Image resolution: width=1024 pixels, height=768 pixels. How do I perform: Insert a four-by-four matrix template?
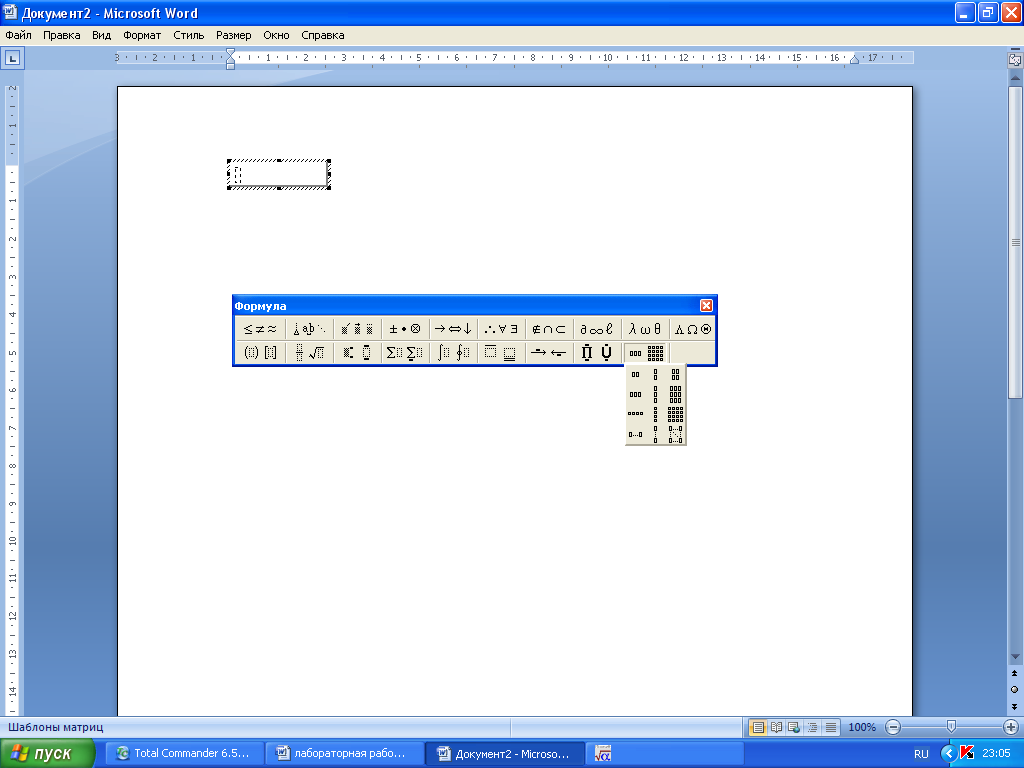[675, 414]
